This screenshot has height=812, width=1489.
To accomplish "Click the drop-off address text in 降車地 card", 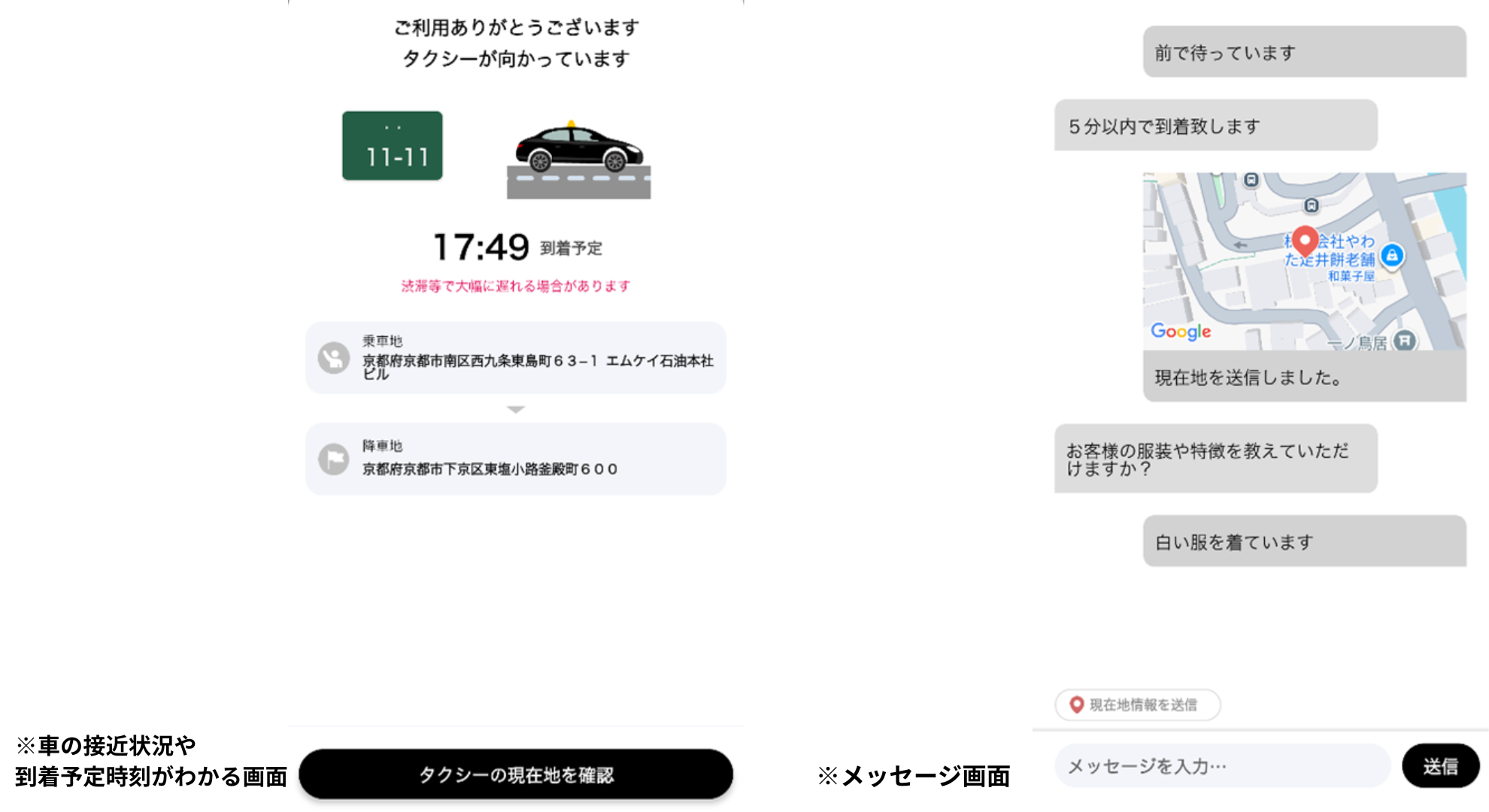I will click(490, 469).
